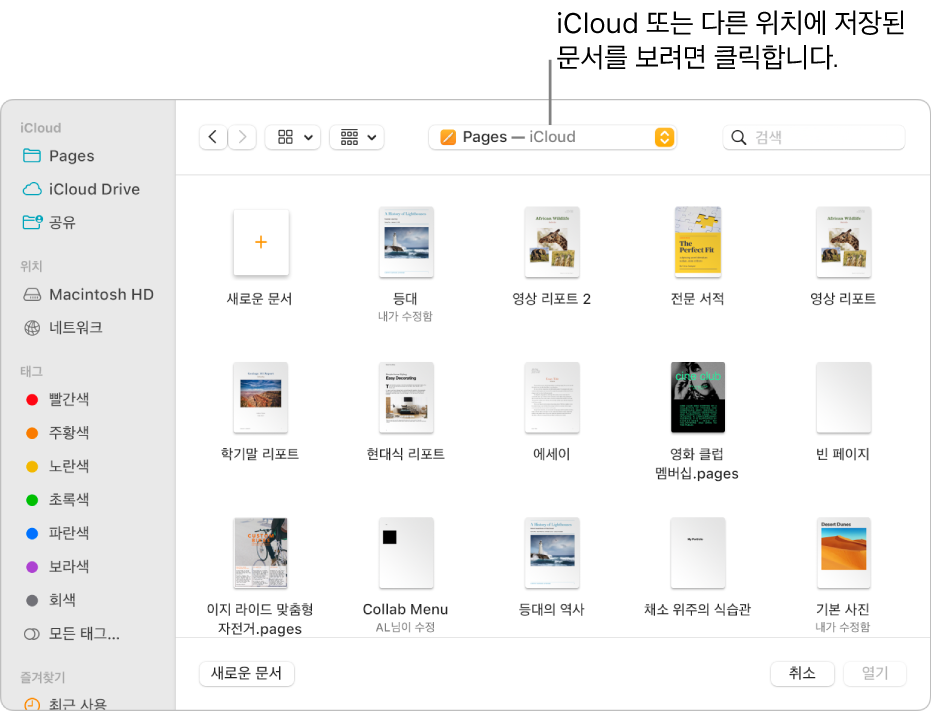The image size is (931, 713).
Task: Click the magnifying glass search icon
Action: (738, 138)
